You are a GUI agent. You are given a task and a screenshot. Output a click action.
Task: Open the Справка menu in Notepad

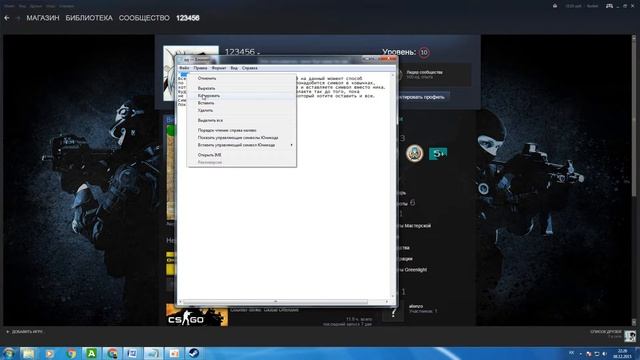249,68
